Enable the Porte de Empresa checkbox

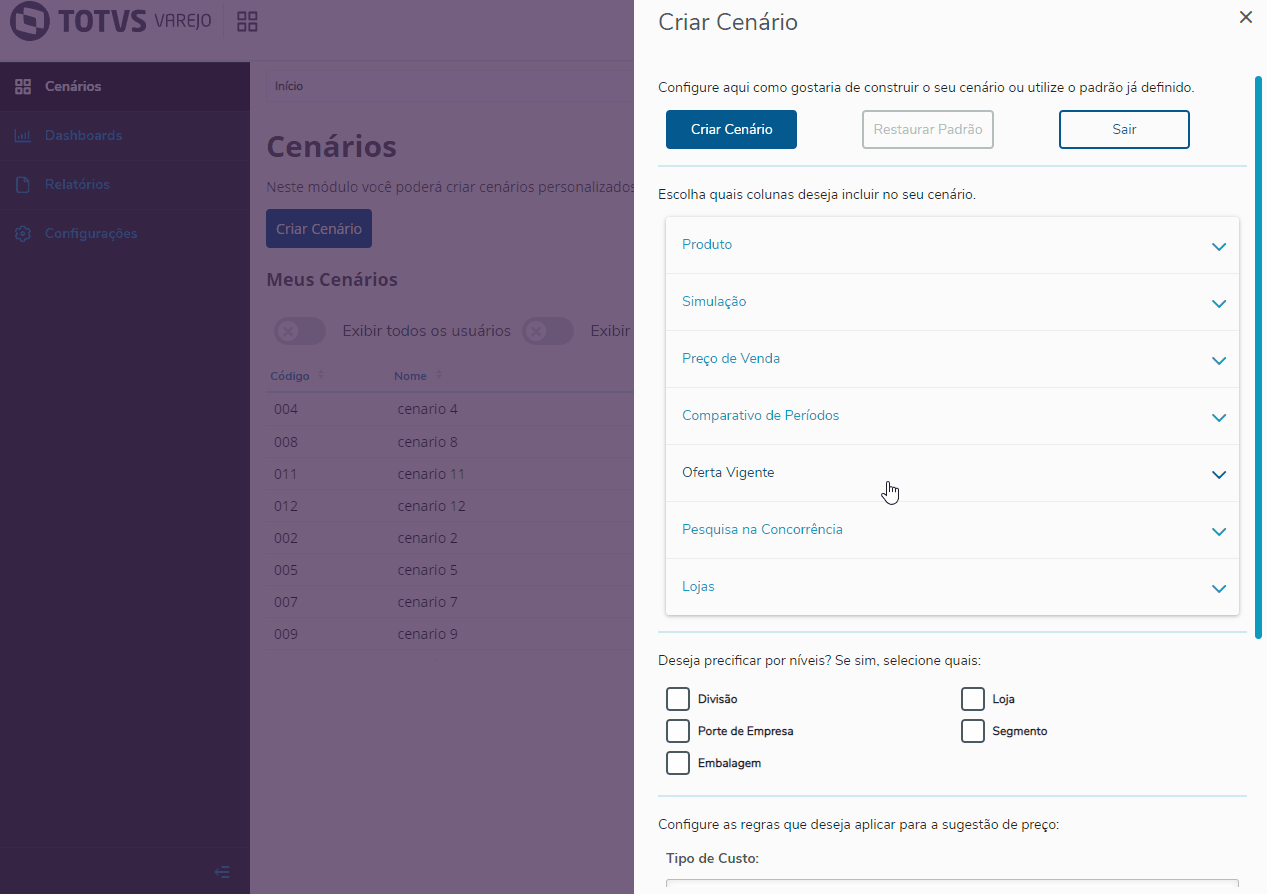(678, 731)
